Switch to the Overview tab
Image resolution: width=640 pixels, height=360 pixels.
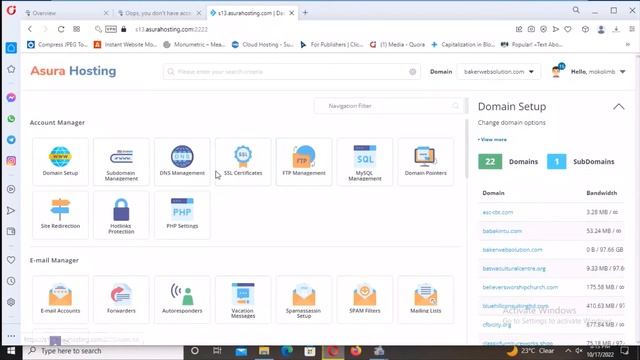click(67, 13)
